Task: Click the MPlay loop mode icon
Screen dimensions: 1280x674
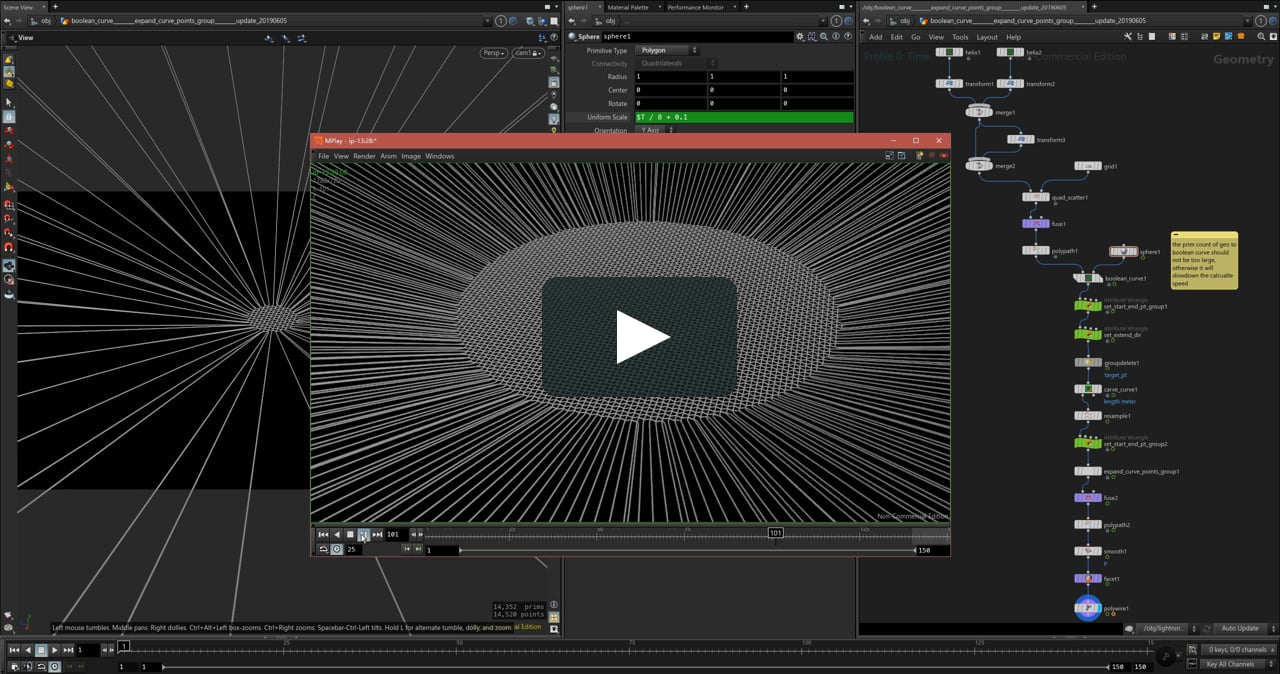Action: point(323,549)
